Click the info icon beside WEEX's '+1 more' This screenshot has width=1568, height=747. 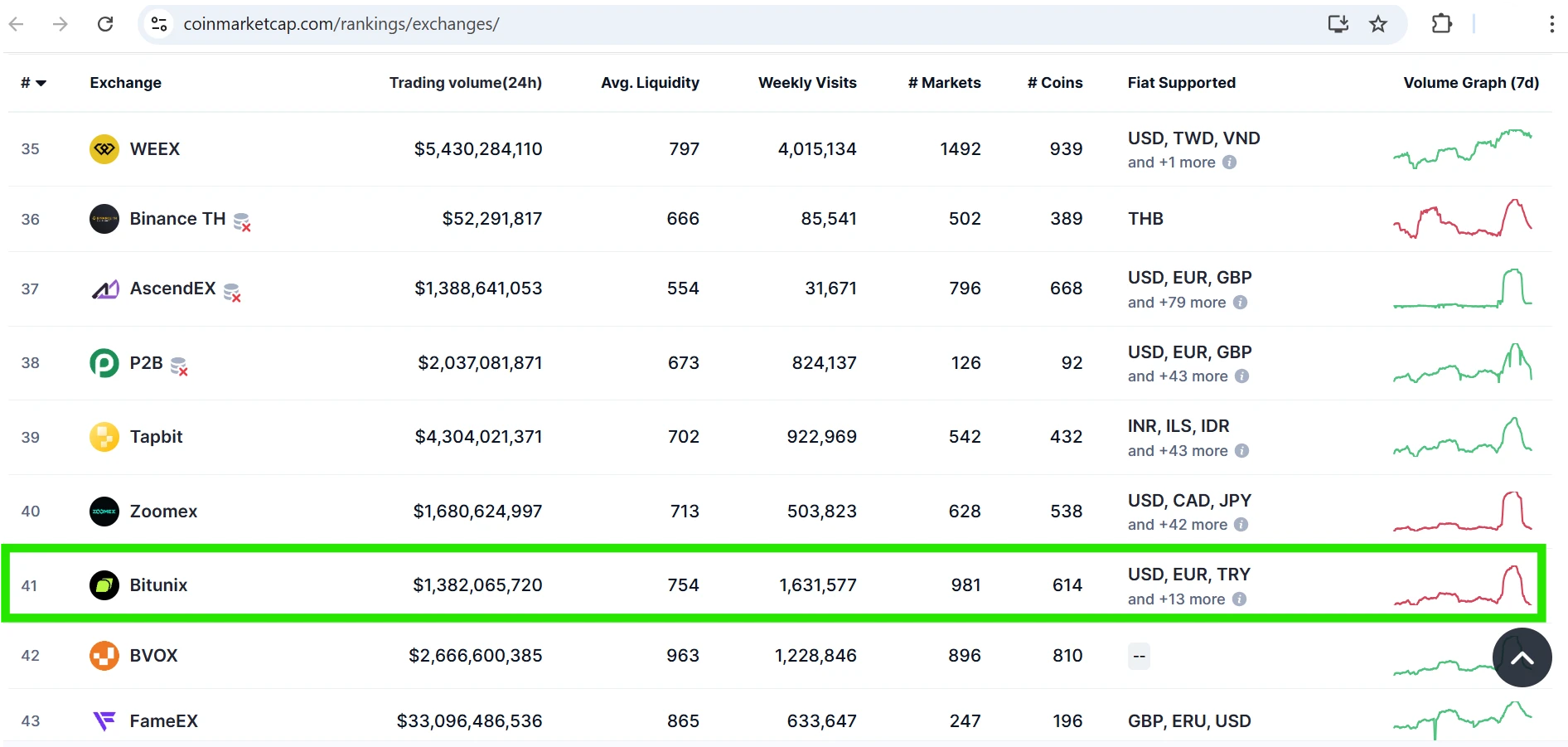click(x=1230, y=162)
